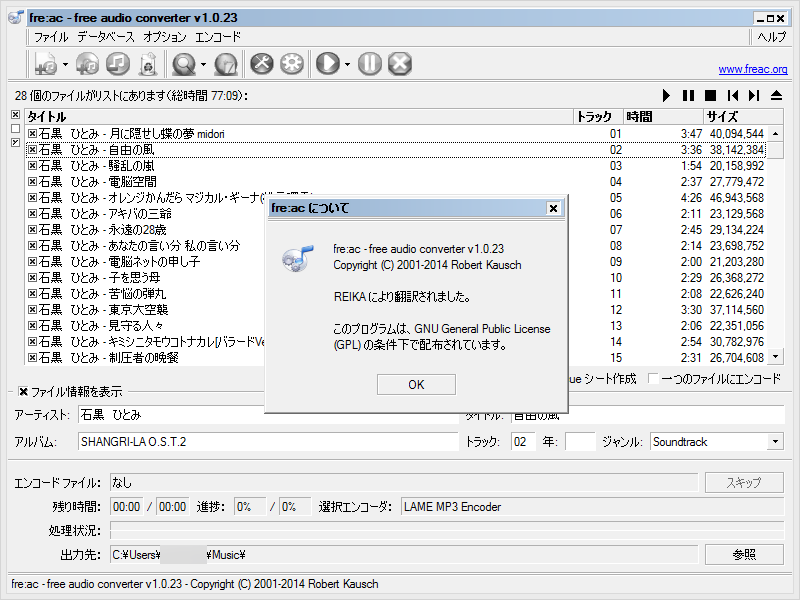The height and width of the screenshot is (600, 800).
Task: Dismiss the about dialog with OK
Action: tap(415, 384)
